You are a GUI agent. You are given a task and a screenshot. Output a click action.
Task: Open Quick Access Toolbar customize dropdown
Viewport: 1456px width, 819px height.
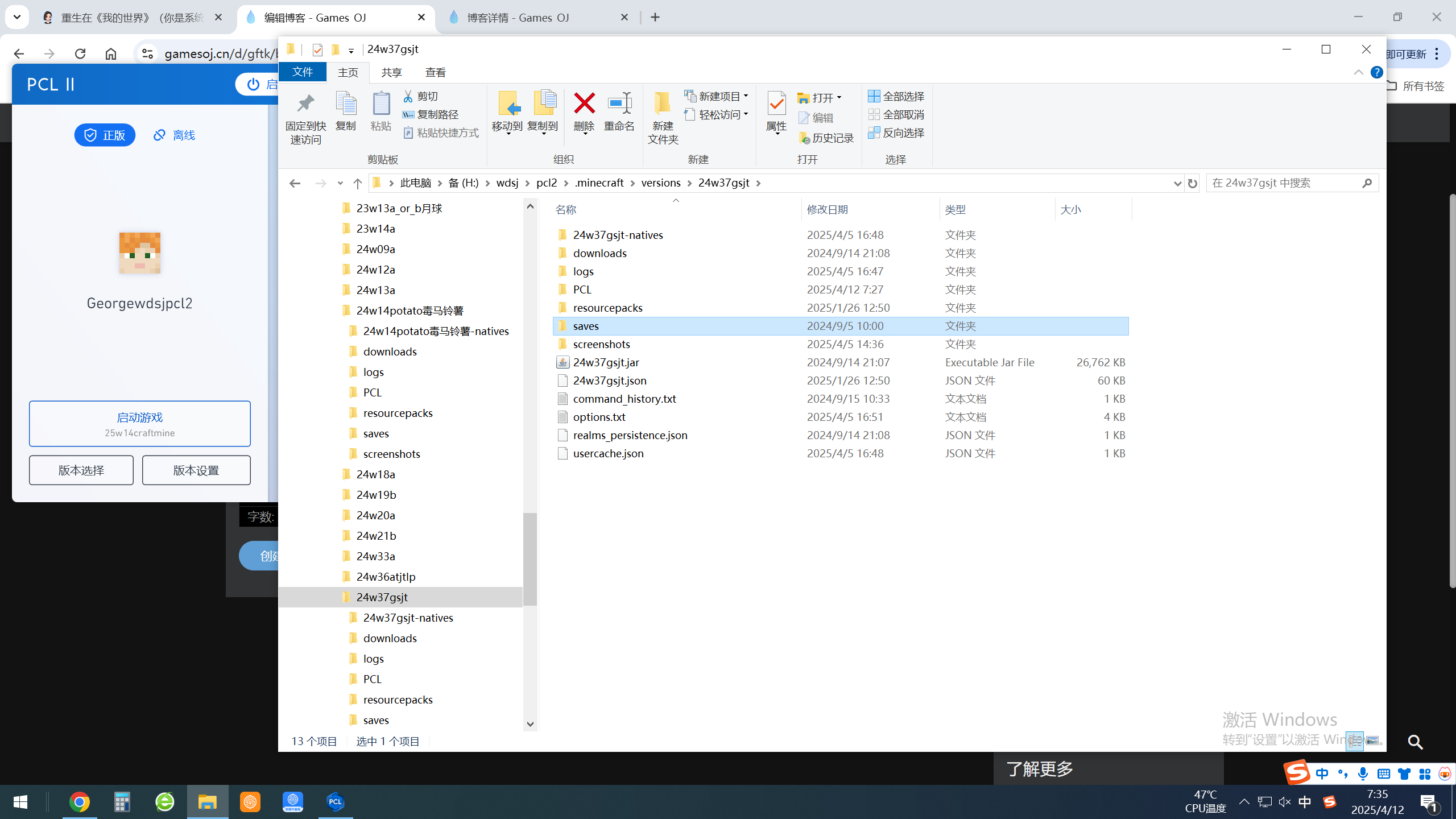coord(351,51)
